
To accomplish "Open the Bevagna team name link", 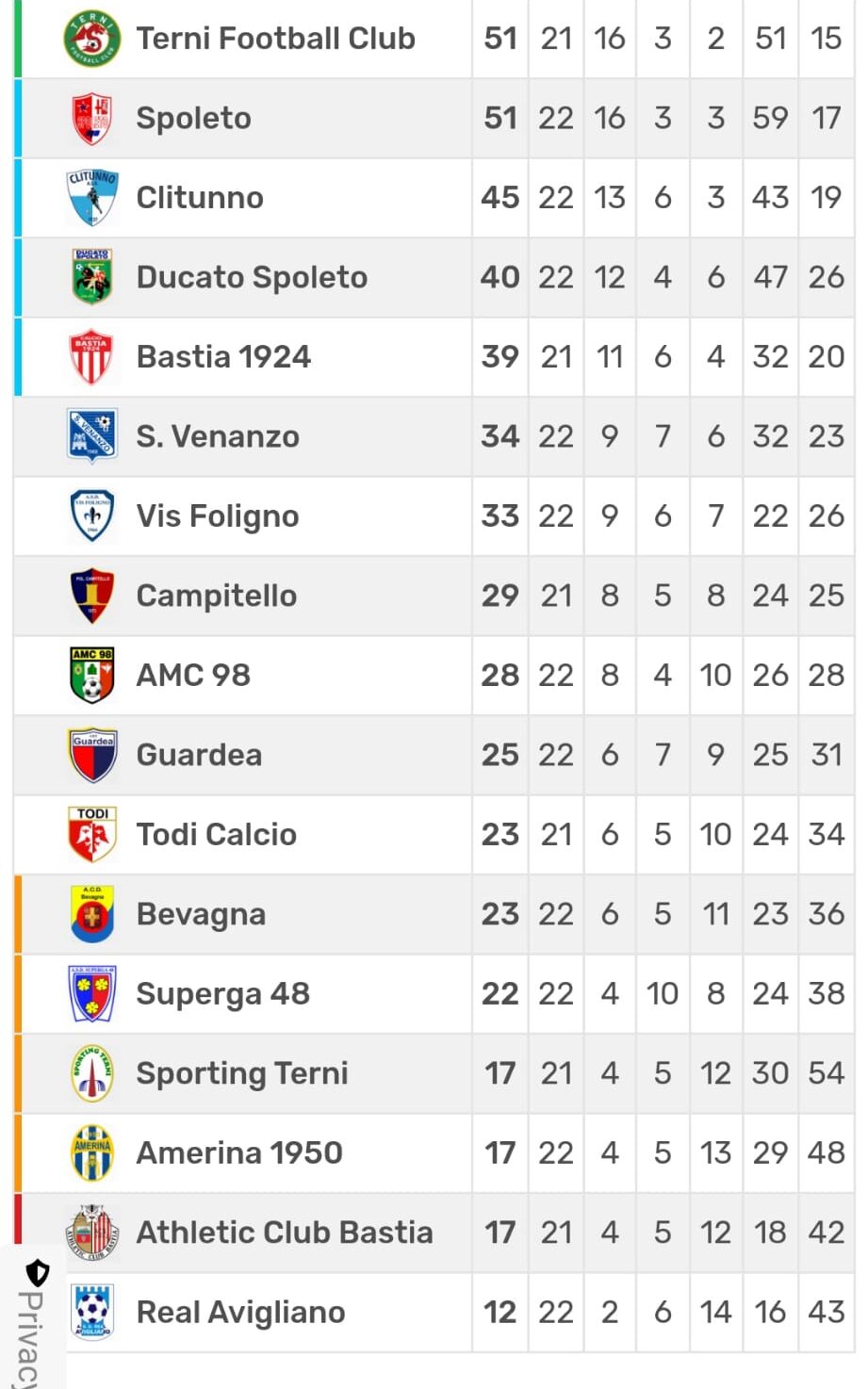I will pyautogui.click(x=201, y=914).
